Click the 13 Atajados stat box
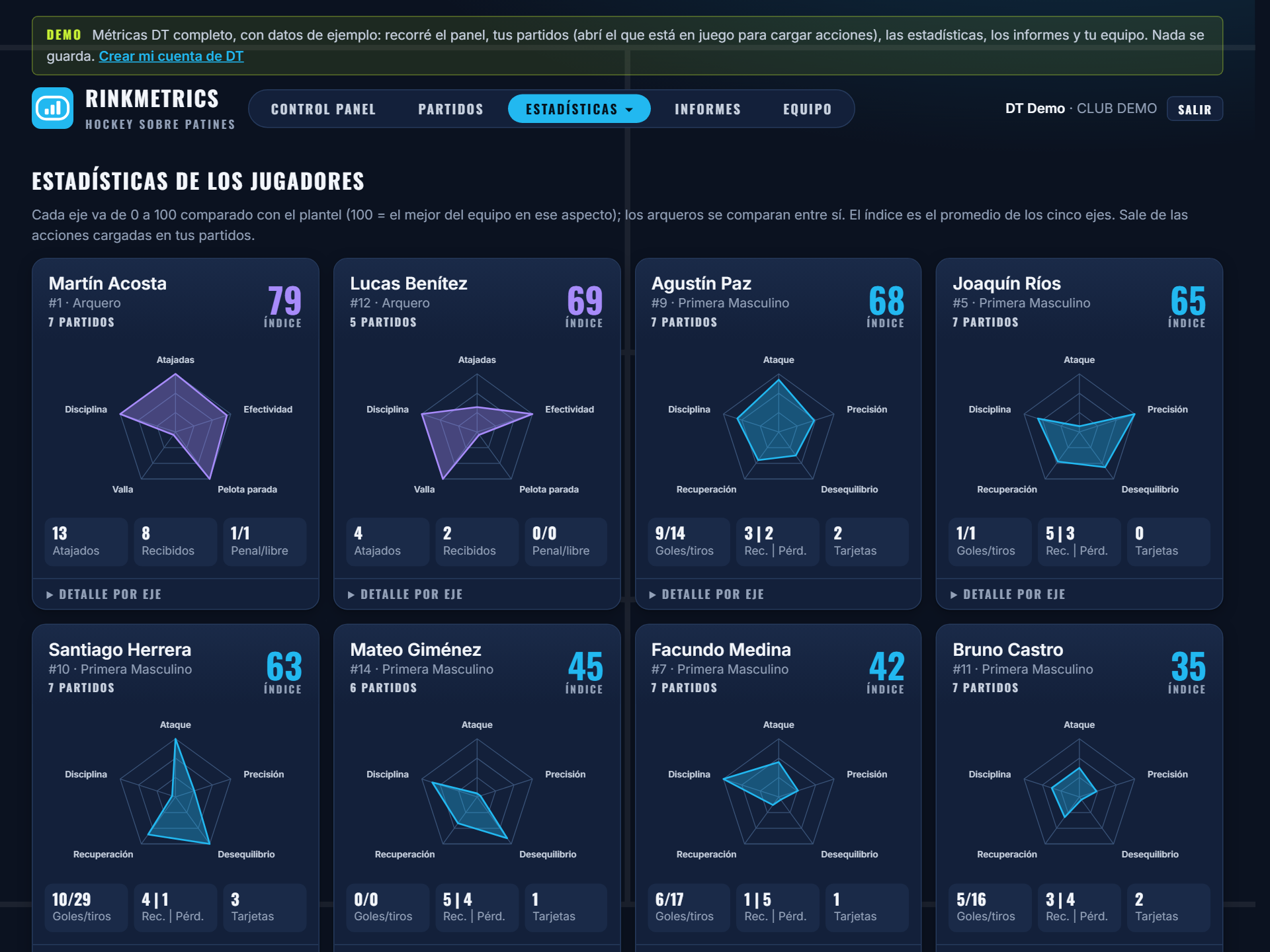 click(x=86, y=542)
